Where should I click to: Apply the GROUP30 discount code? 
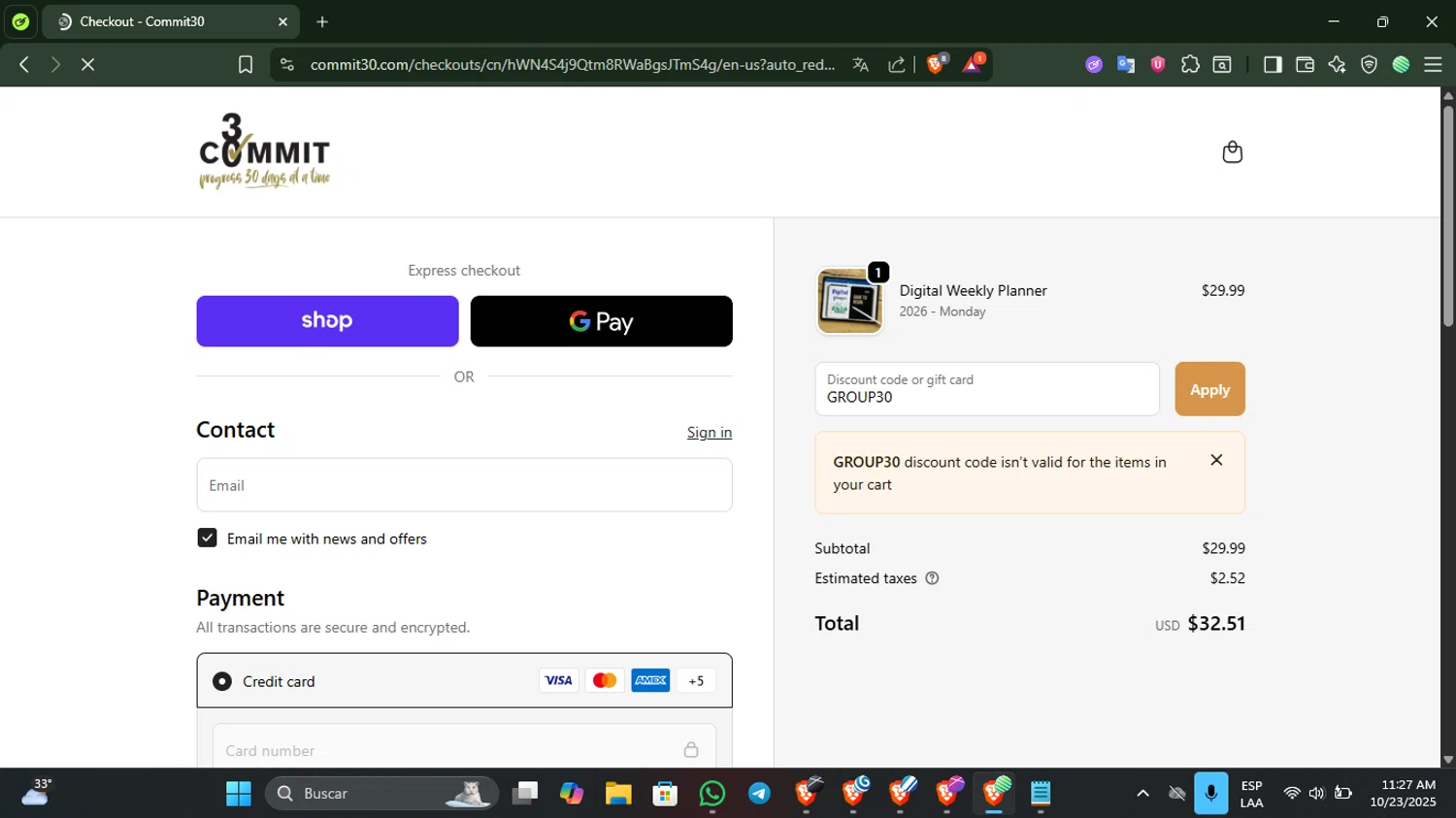[x=1209, y=389]
